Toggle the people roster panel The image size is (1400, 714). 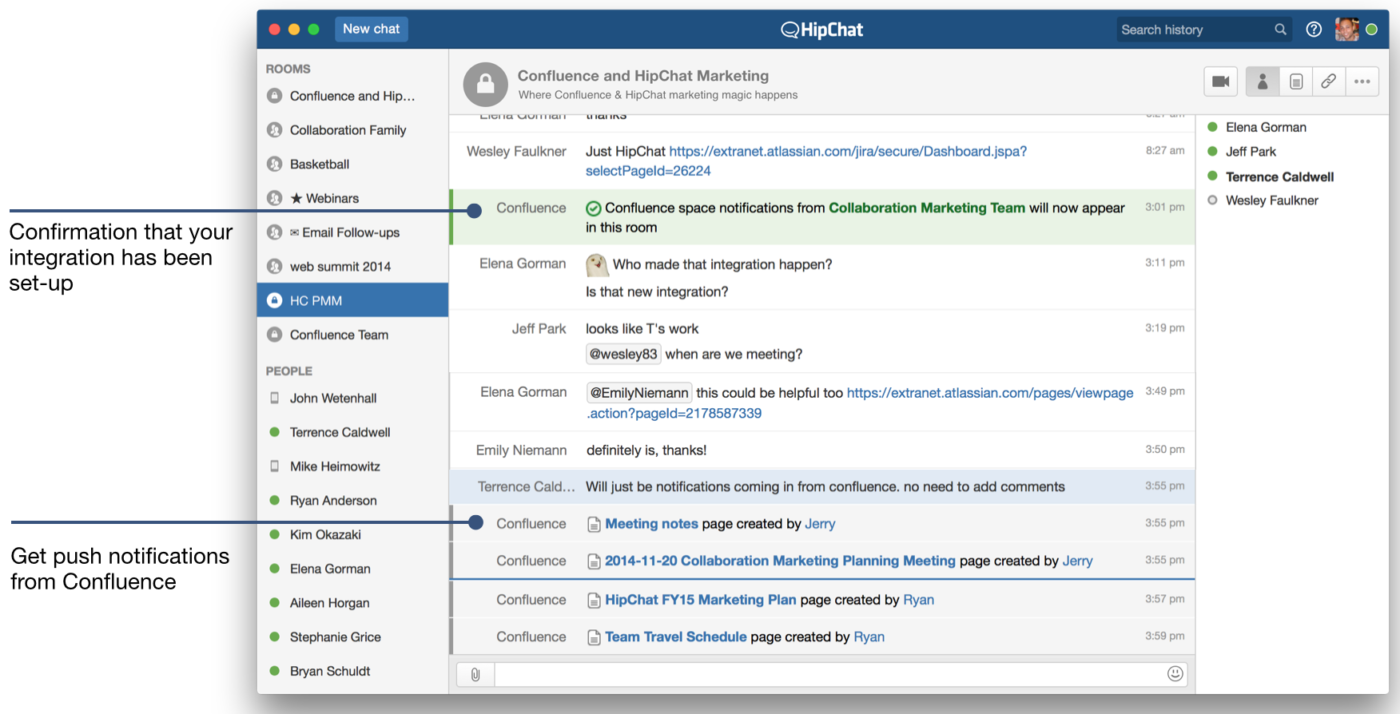(1262, 81)
